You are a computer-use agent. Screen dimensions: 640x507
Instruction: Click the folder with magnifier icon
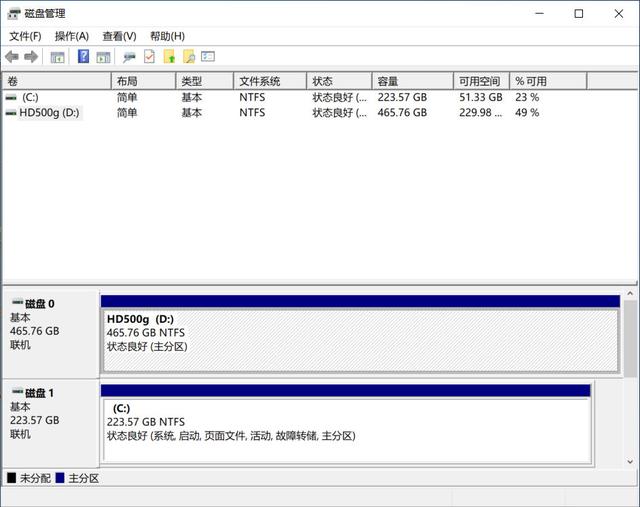[x=189, y=56]
